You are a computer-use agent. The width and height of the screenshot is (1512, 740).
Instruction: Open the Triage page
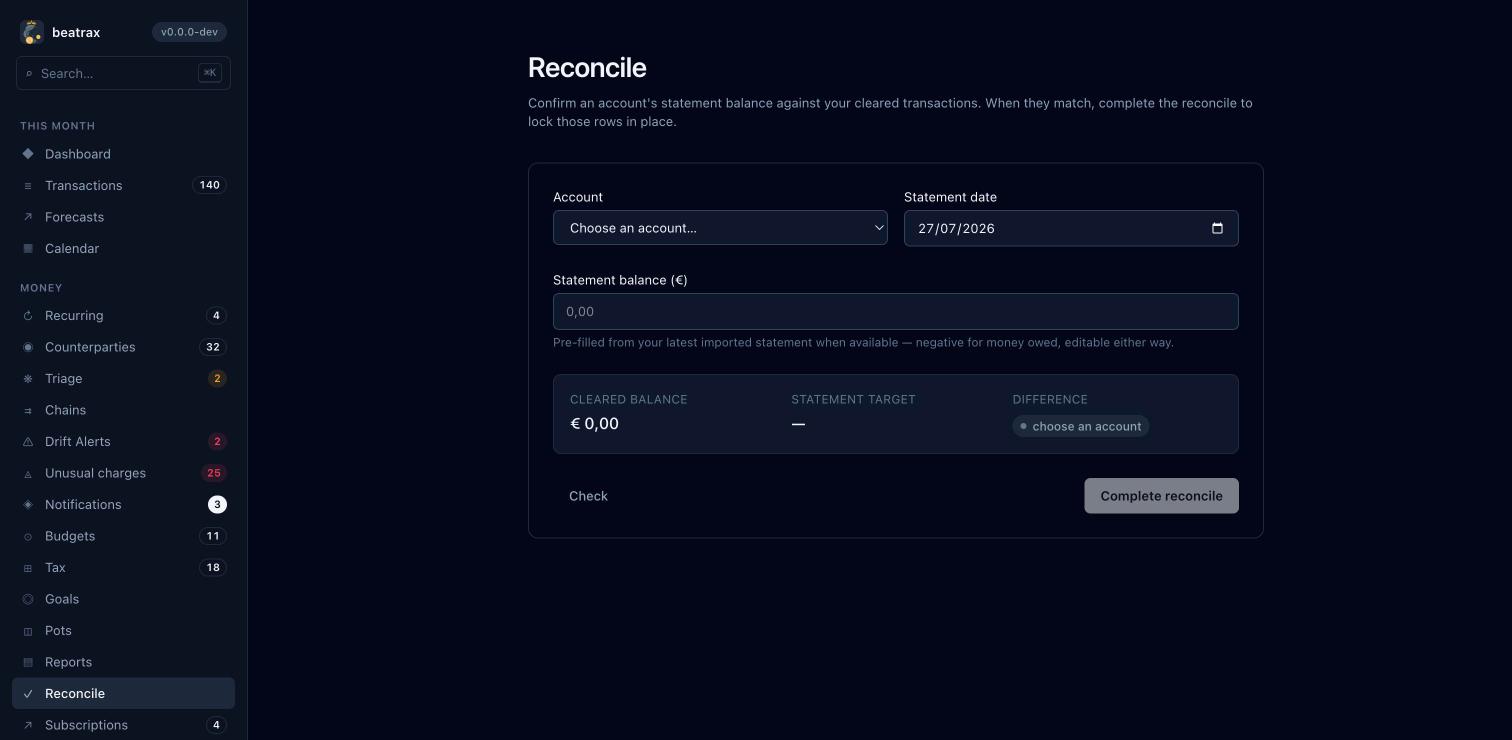(x=123, y=378)
